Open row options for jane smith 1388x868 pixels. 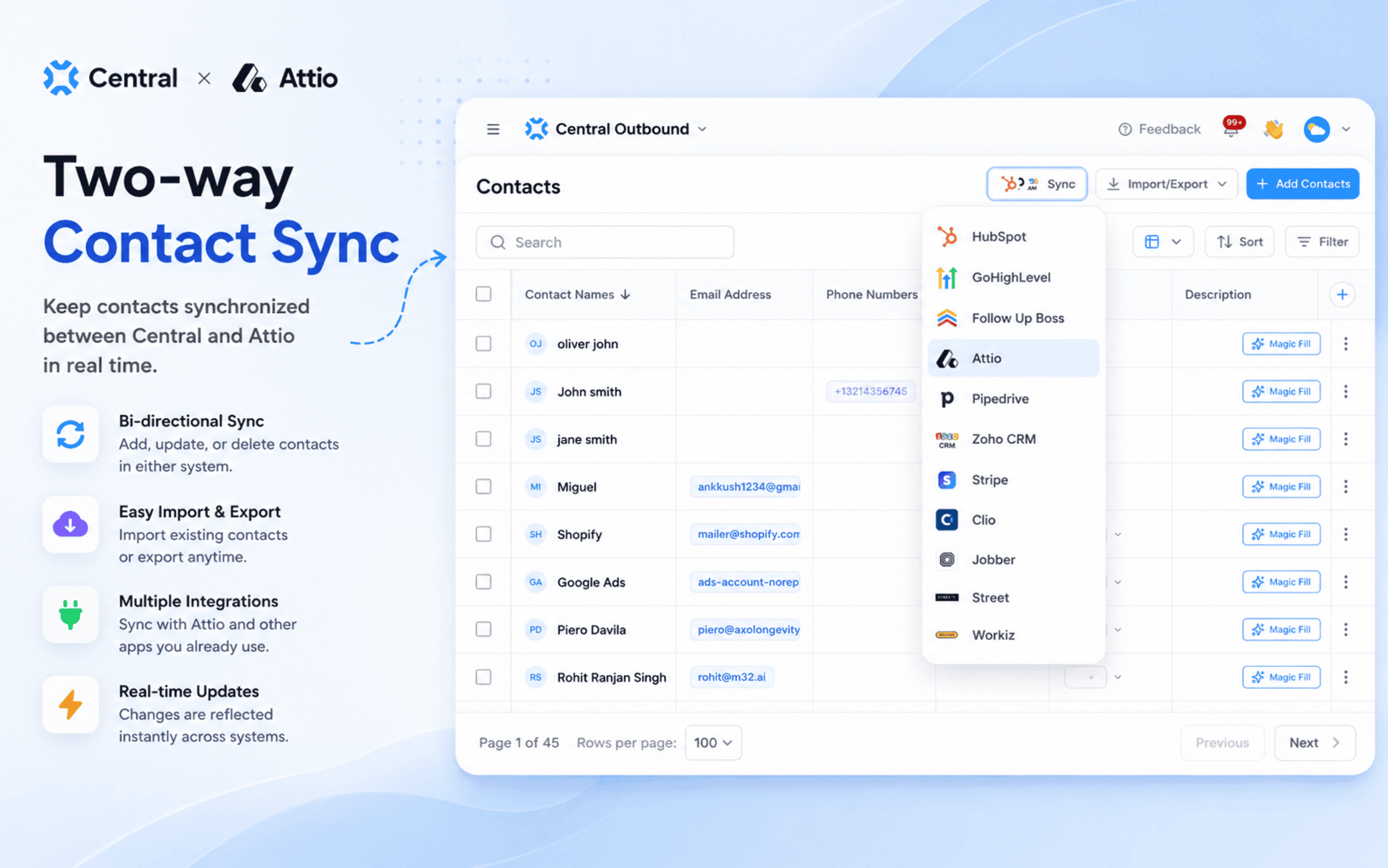coord(1346,439)
